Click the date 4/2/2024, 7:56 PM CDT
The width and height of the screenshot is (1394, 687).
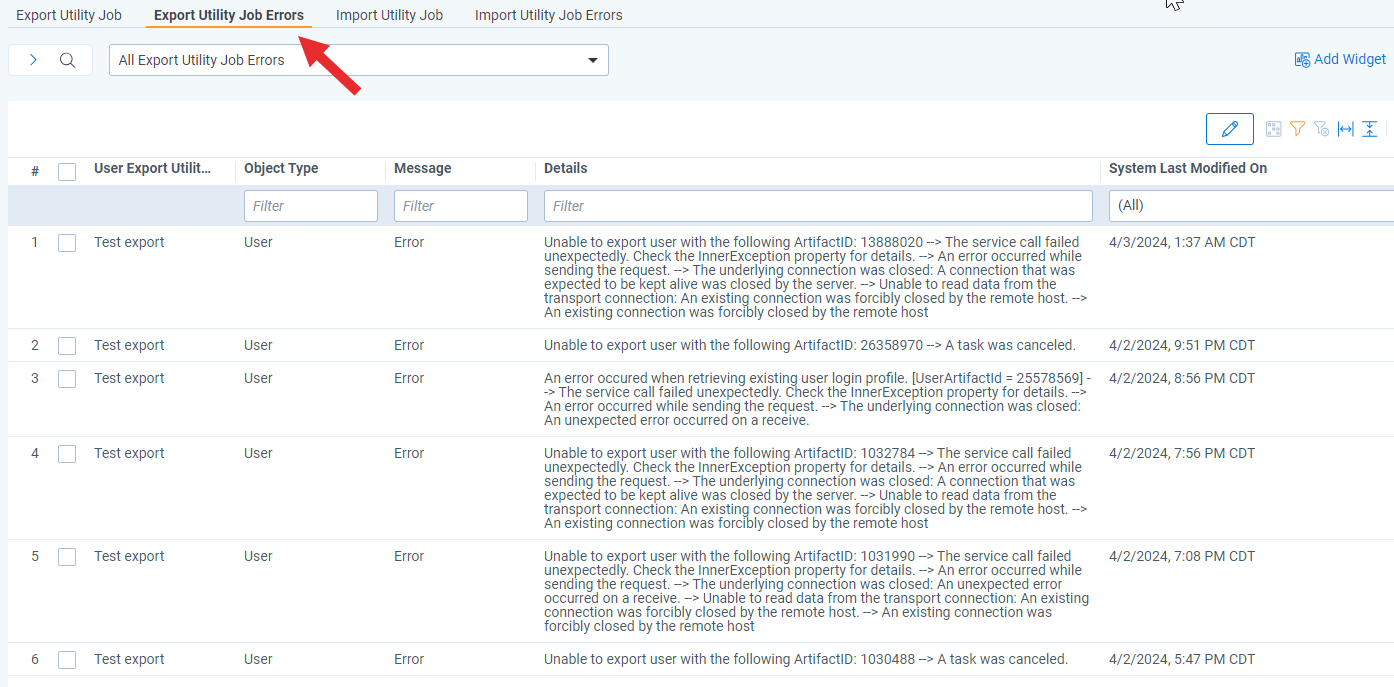1182,453
